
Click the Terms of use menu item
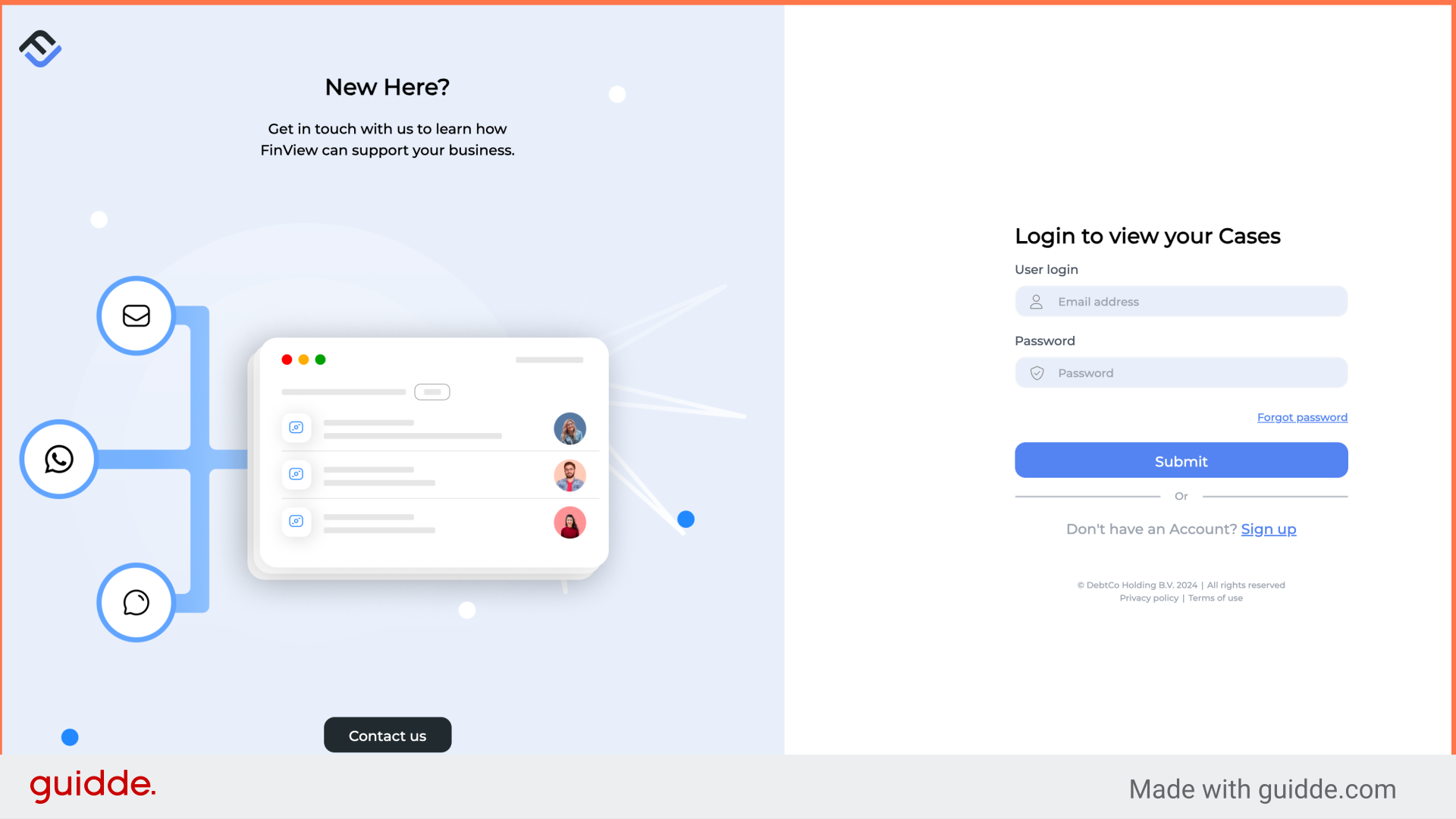1215,597
